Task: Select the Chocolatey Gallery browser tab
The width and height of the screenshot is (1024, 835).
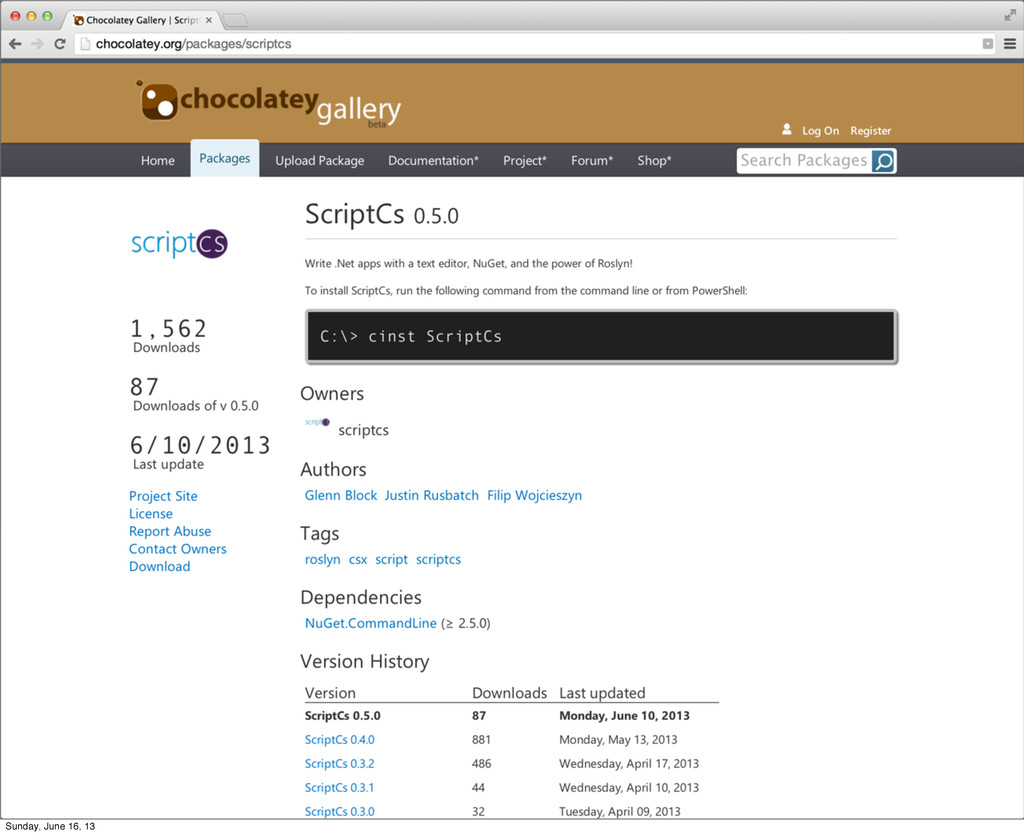Action: pos(141,20)
